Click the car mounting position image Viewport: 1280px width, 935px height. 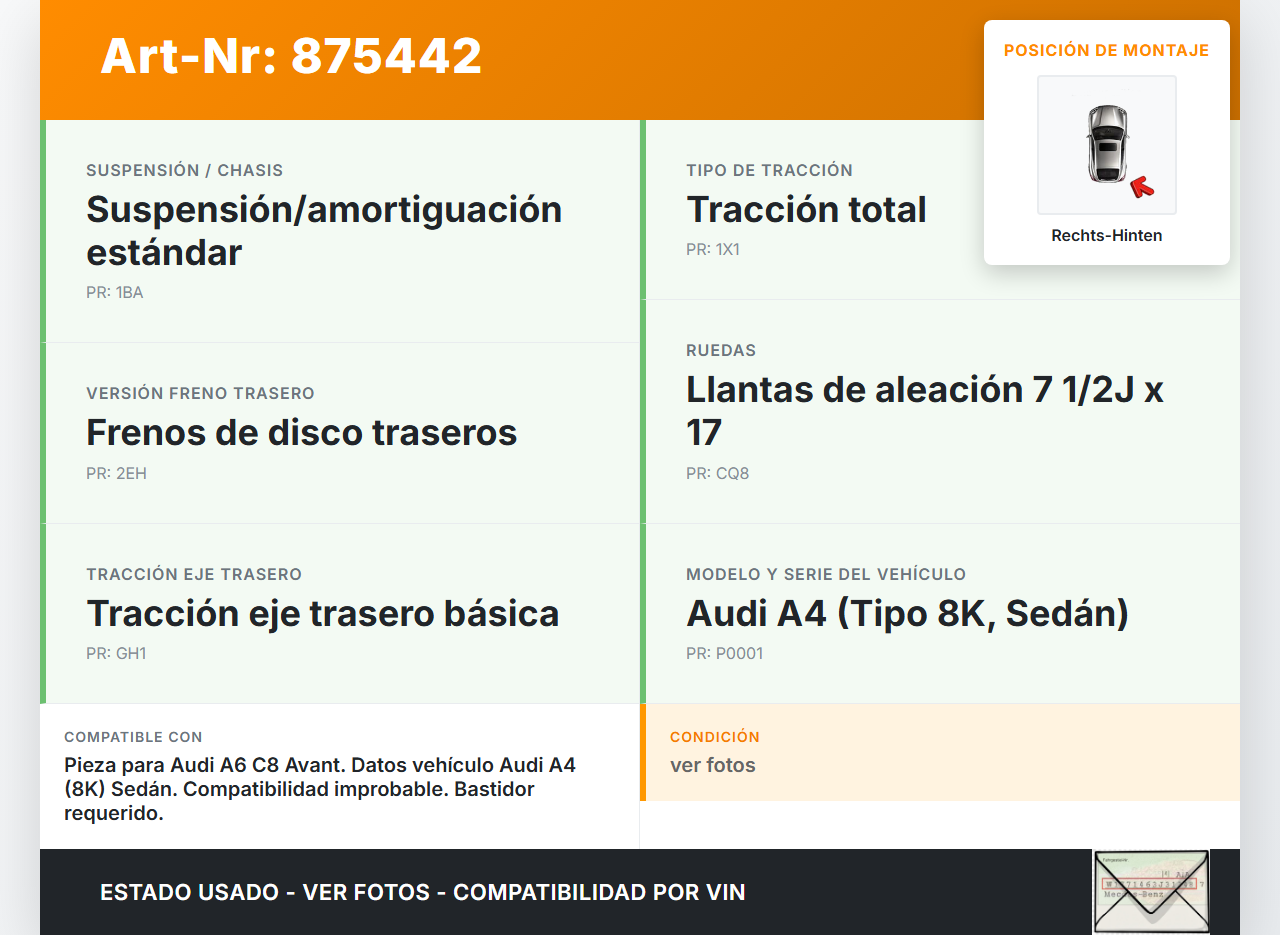pyautogui.click(x=1107, y=145)
